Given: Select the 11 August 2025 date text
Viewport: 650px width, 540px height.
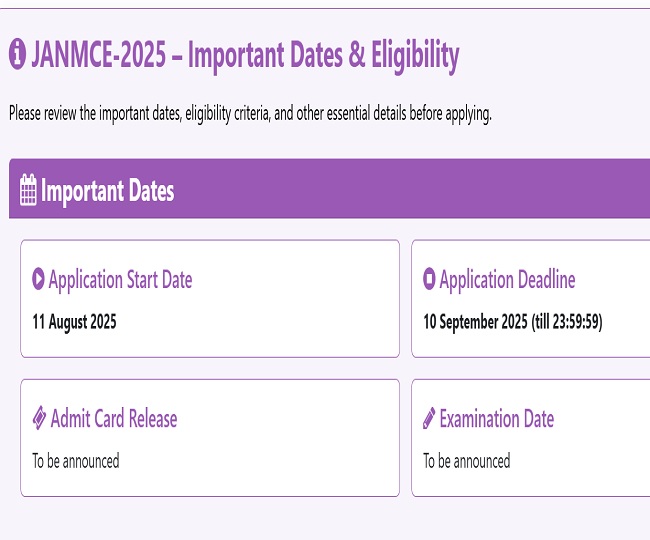Looking at the screenshot, I should pos(74,322).
